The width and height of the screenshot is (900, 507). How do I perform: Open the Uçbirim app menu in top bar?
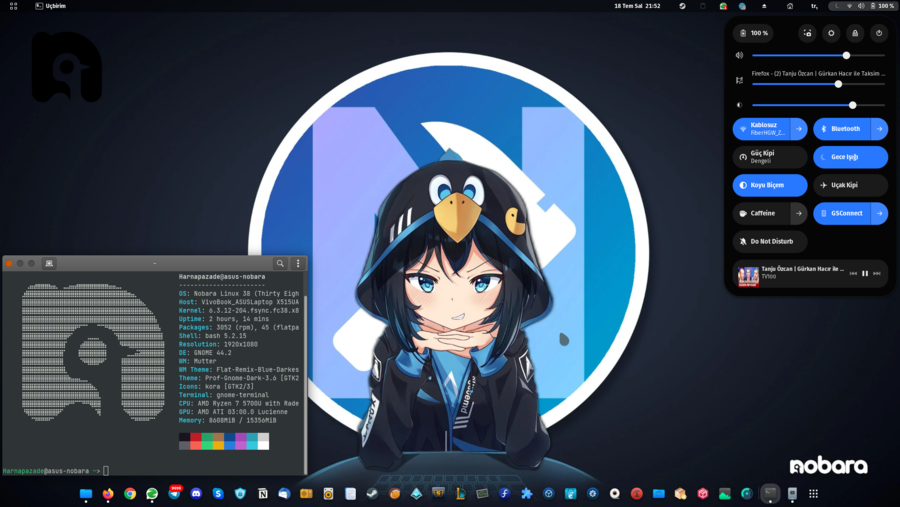tap(51, 6)
